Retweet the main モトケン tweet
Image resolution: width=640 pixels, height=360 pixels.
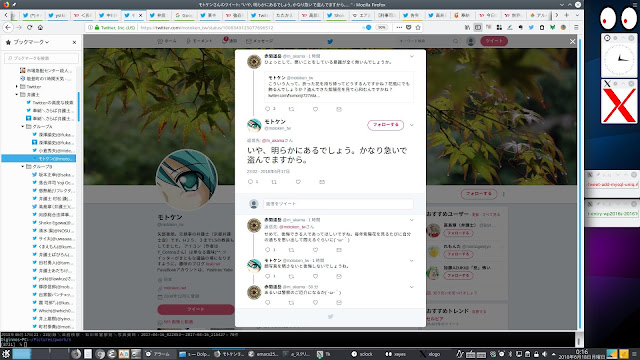coord(274,182)
